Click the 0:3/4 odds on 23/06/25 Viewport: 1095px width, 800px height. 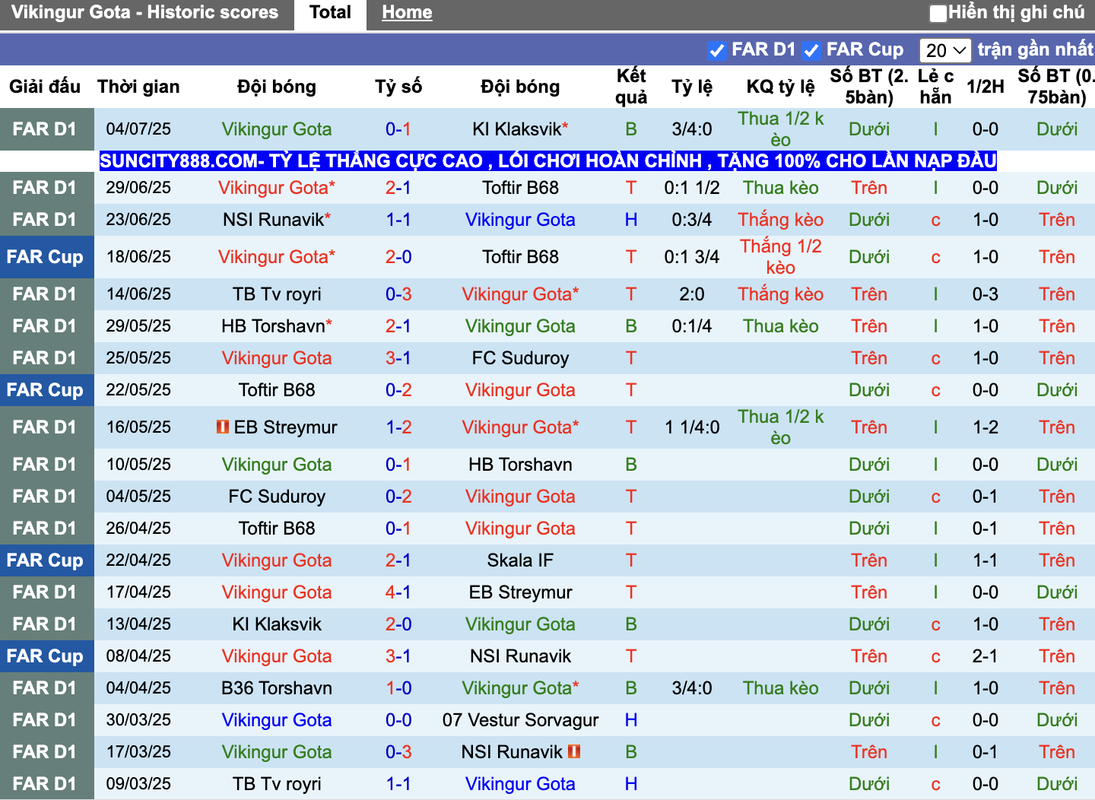pos(692,220)
